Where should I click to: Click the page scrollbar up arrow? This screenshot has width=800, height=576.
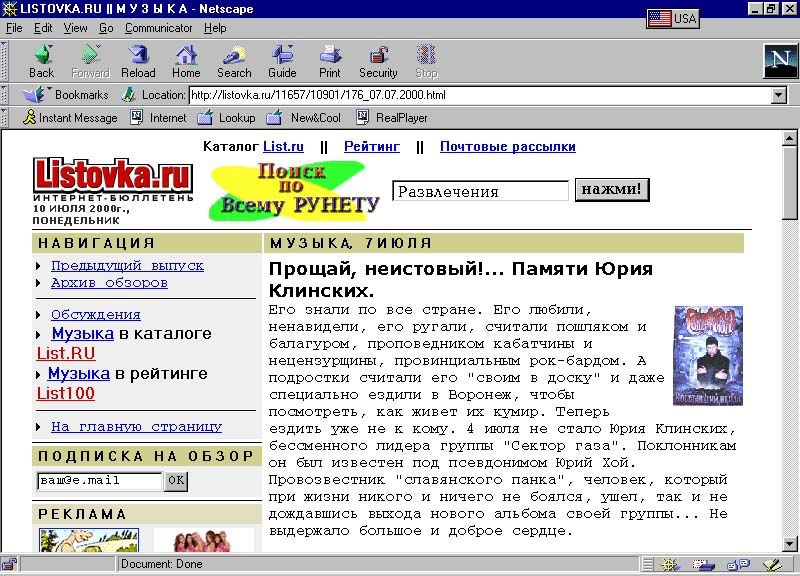[789, 138]
